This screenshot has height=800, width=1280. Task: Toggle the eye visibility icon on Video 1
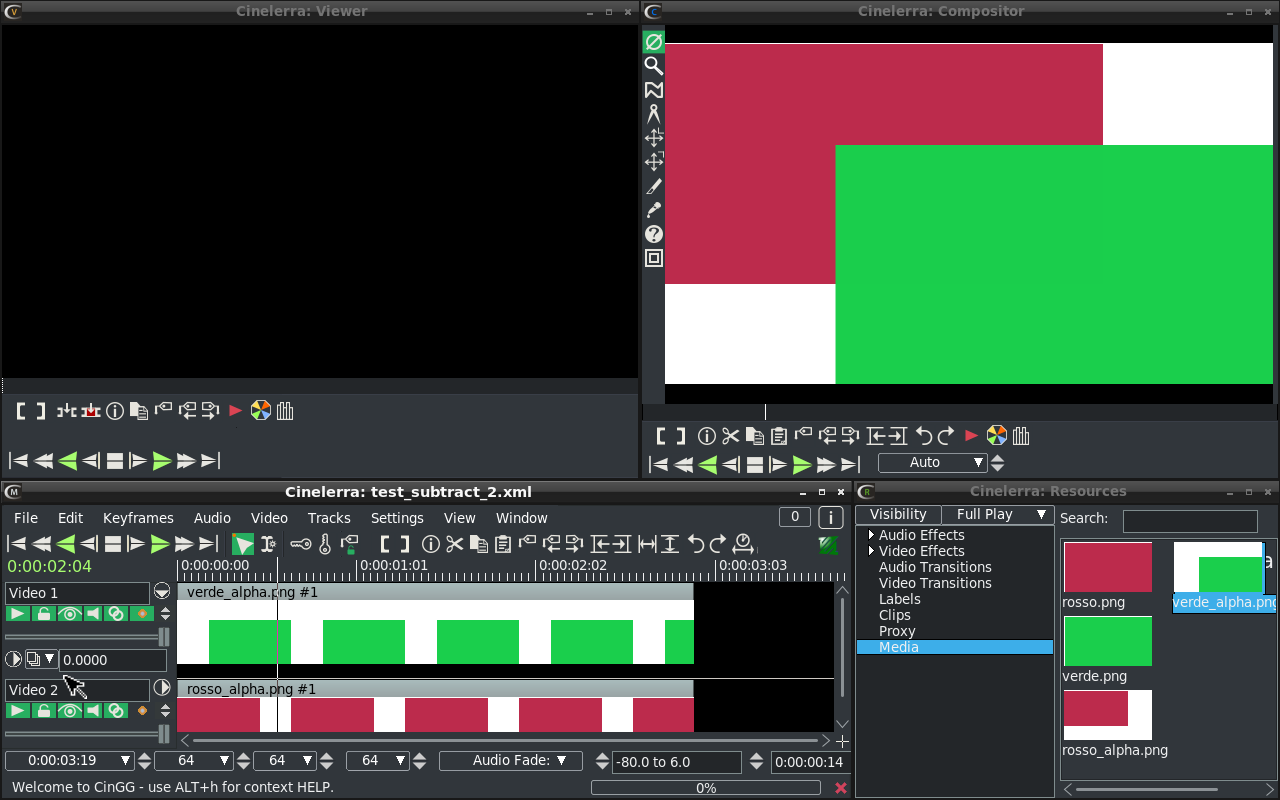tap(69, 614)
